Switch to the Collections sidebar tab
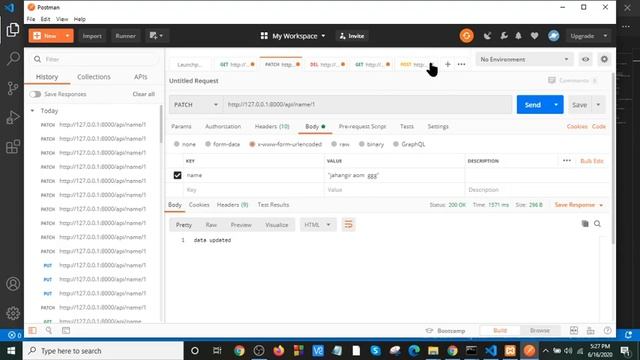The image size is (640, 360). [94, 77]
